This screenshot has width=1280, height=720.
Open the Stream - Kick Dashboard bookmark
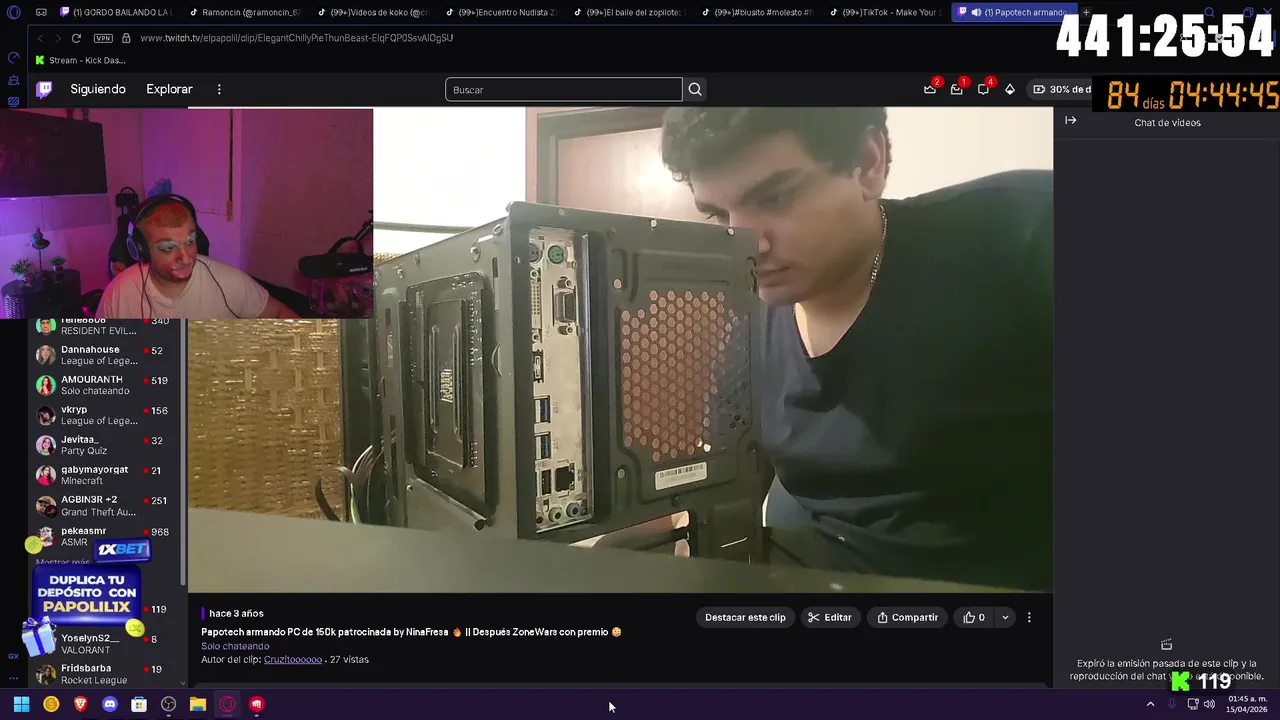point(80,60)
